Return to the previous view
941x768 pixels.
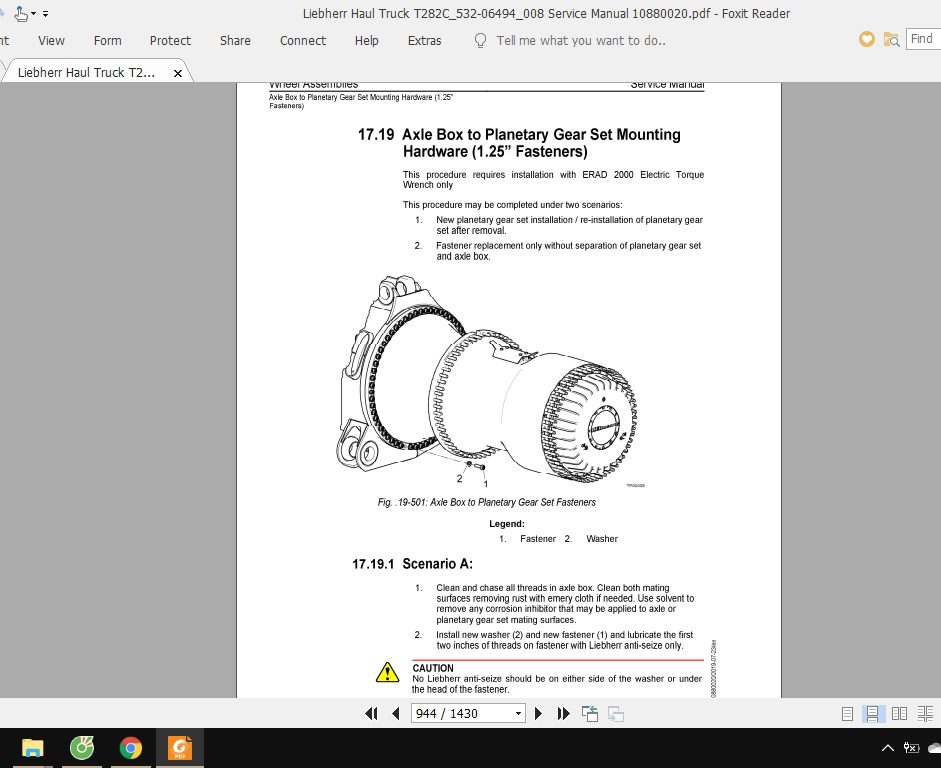pyautogui.click(x=589, y=713)
